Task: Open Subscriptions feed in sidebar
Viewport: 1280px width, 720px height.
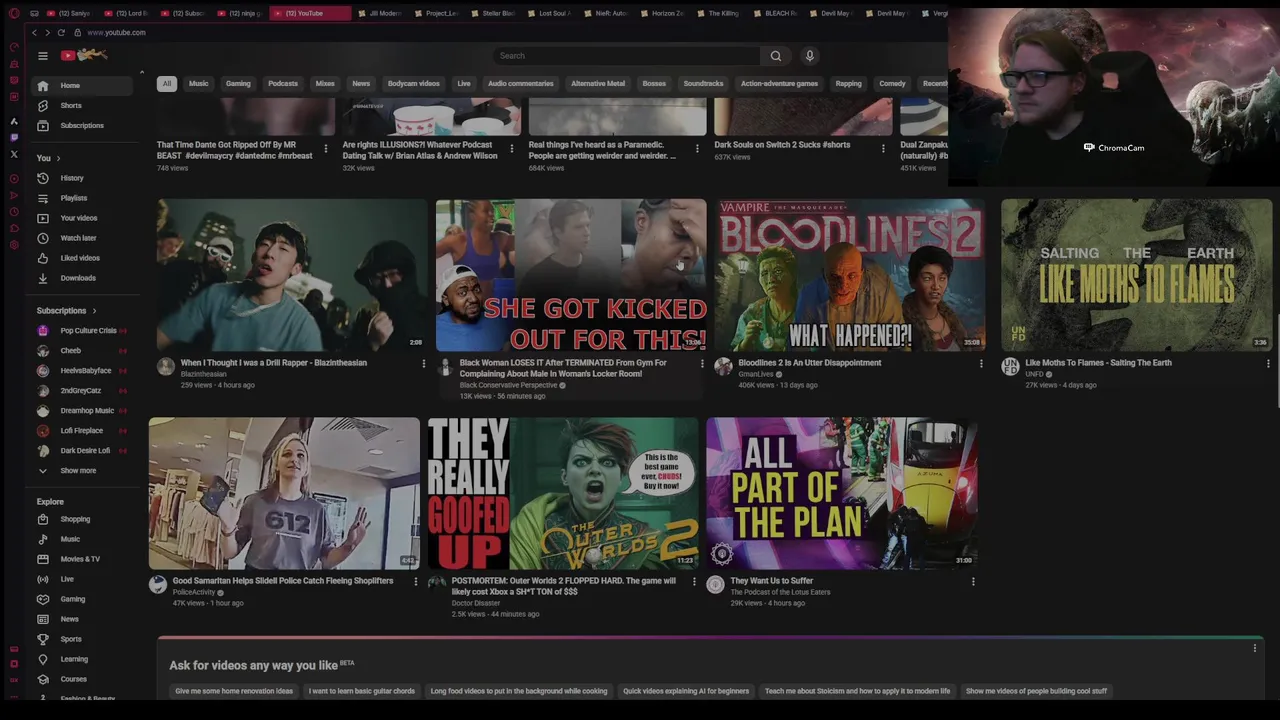Action: pyautogui.click(x=81, y=126)
